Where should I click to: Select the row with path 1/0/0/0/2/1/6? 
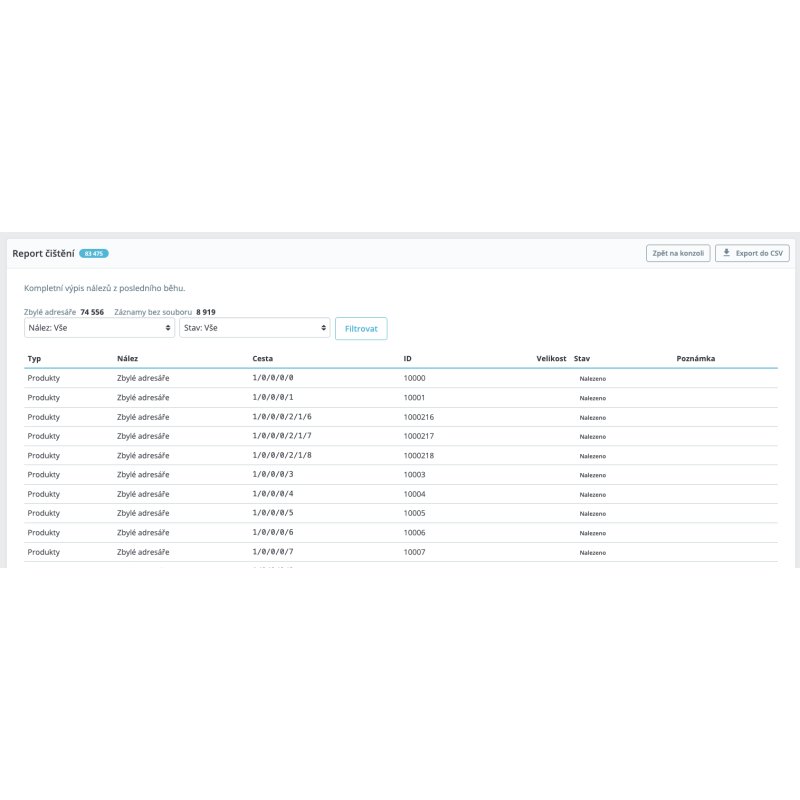tap(401, 417)
